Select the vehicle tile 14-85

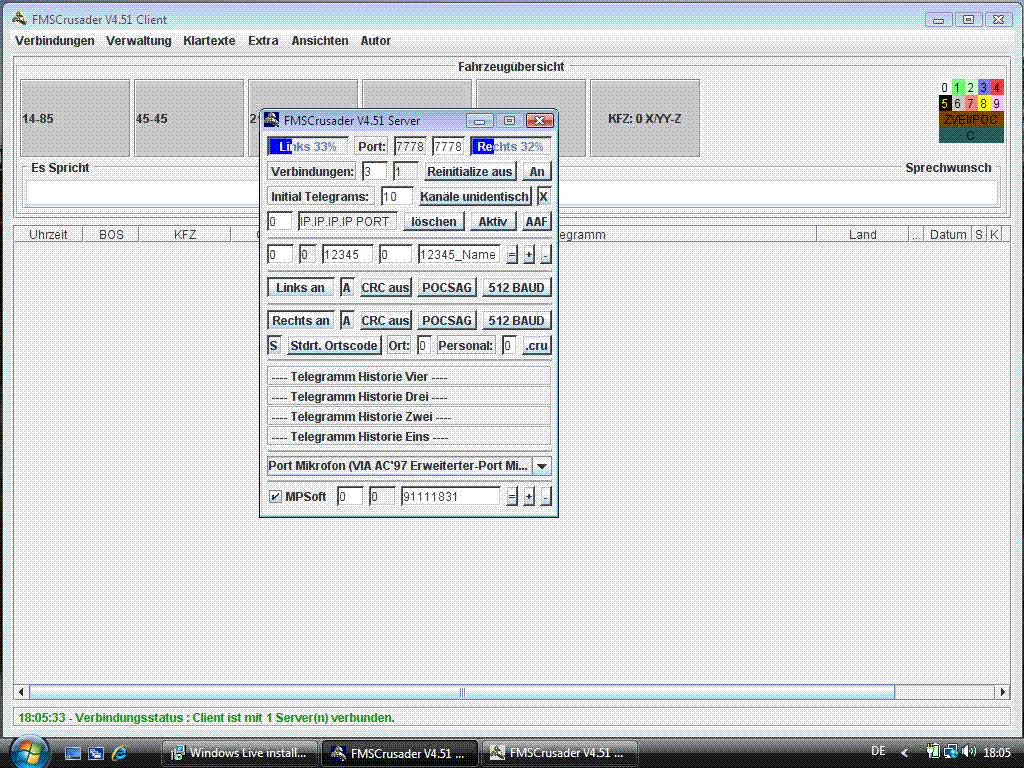(75, 118)
